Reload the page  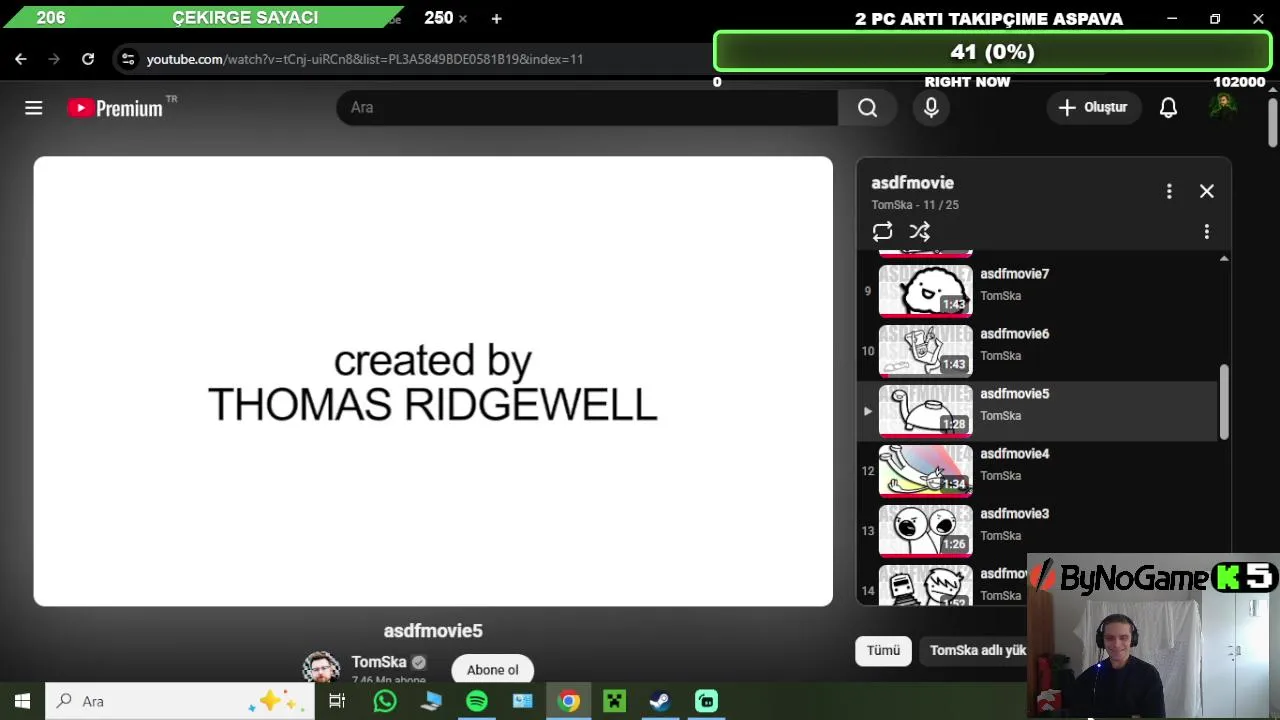coord(88,59)
